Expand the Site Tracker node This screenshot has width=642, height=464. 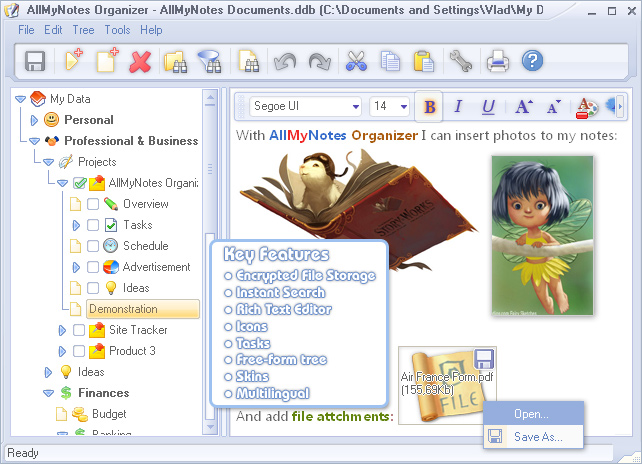pos(62,330)
